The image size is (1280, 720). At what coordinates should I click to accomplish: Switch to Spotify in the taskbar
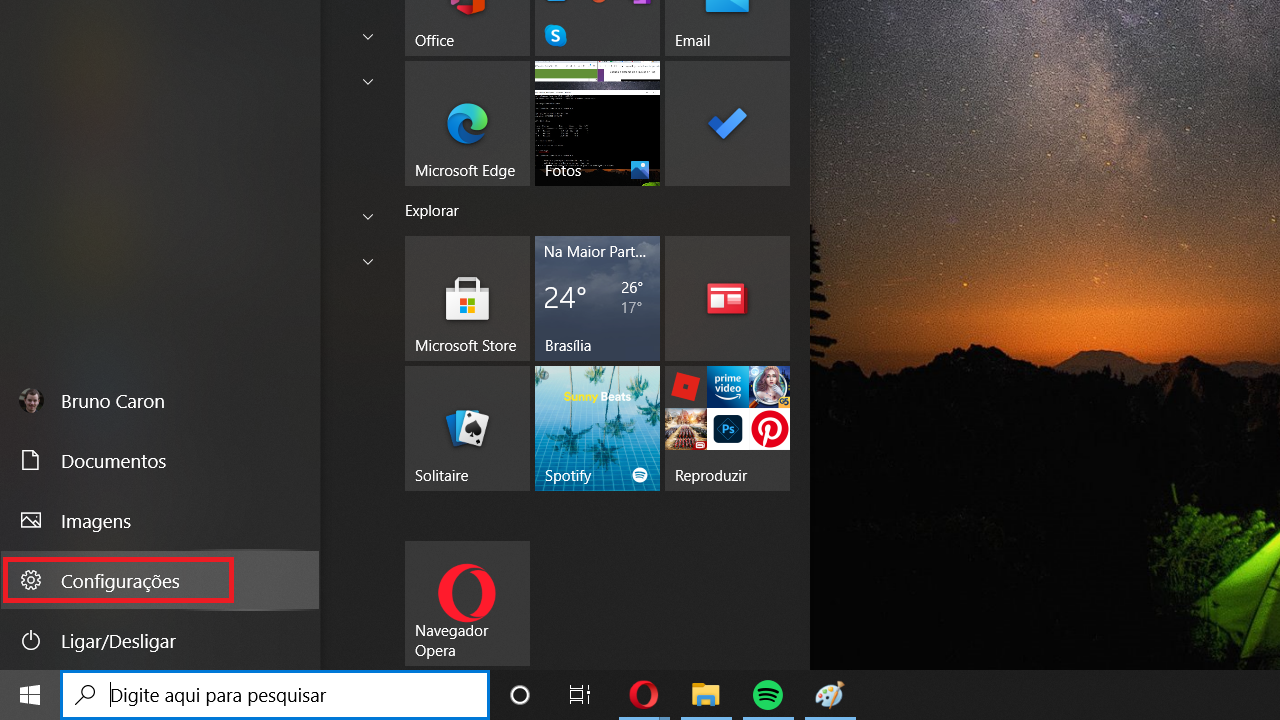point(768,695)
